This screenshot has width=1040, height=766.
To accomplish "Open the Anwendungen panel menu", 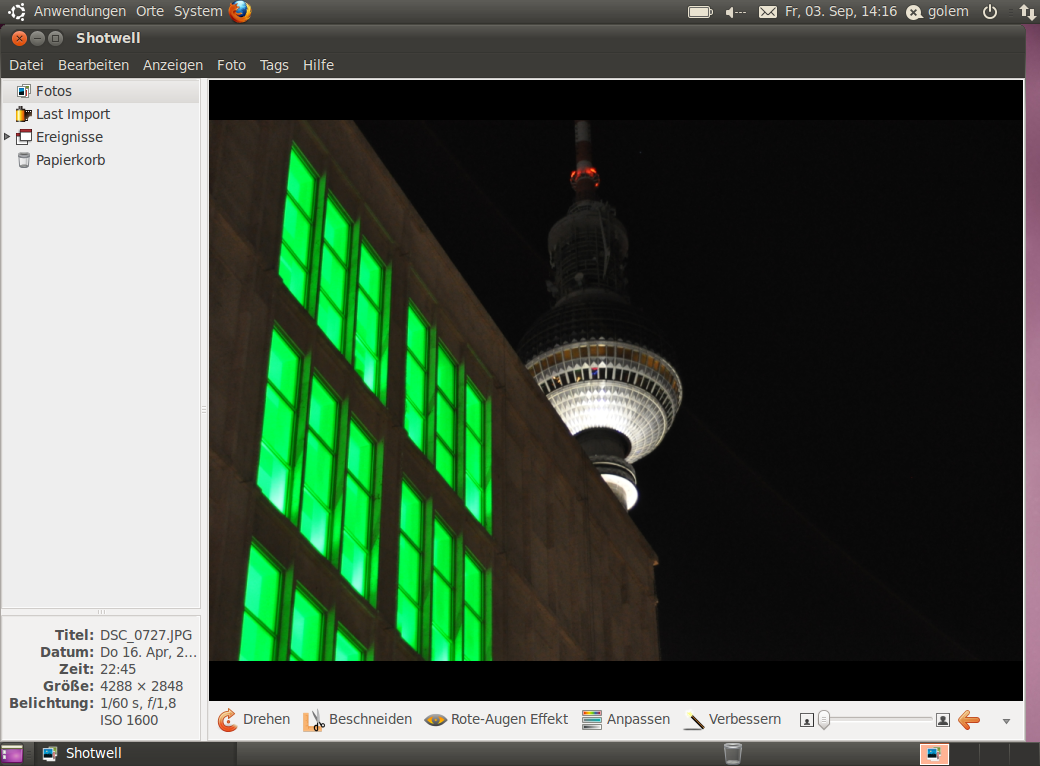I will (x=80, y=12).
